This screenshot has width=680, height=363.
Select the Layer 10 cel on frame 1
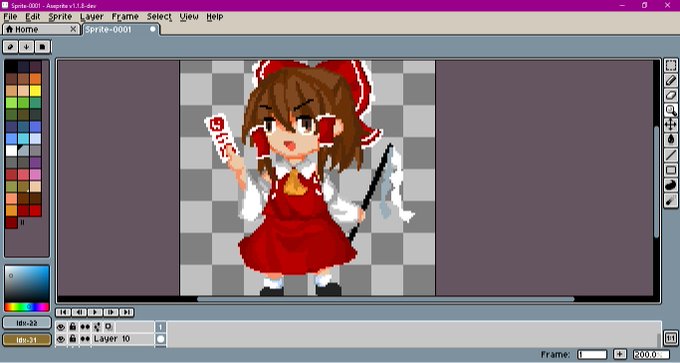pos(160,339)
